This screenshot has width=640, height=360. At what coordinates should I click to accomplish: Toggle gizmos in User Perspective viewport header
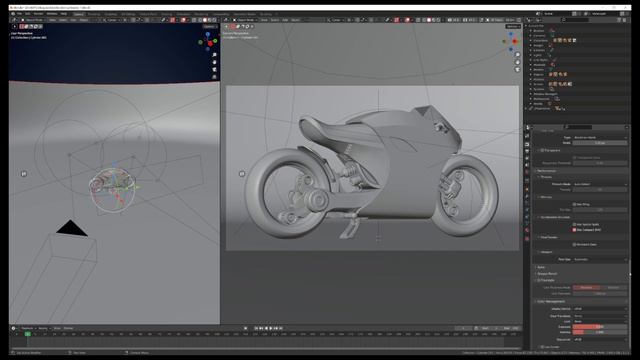click(172, 20)
